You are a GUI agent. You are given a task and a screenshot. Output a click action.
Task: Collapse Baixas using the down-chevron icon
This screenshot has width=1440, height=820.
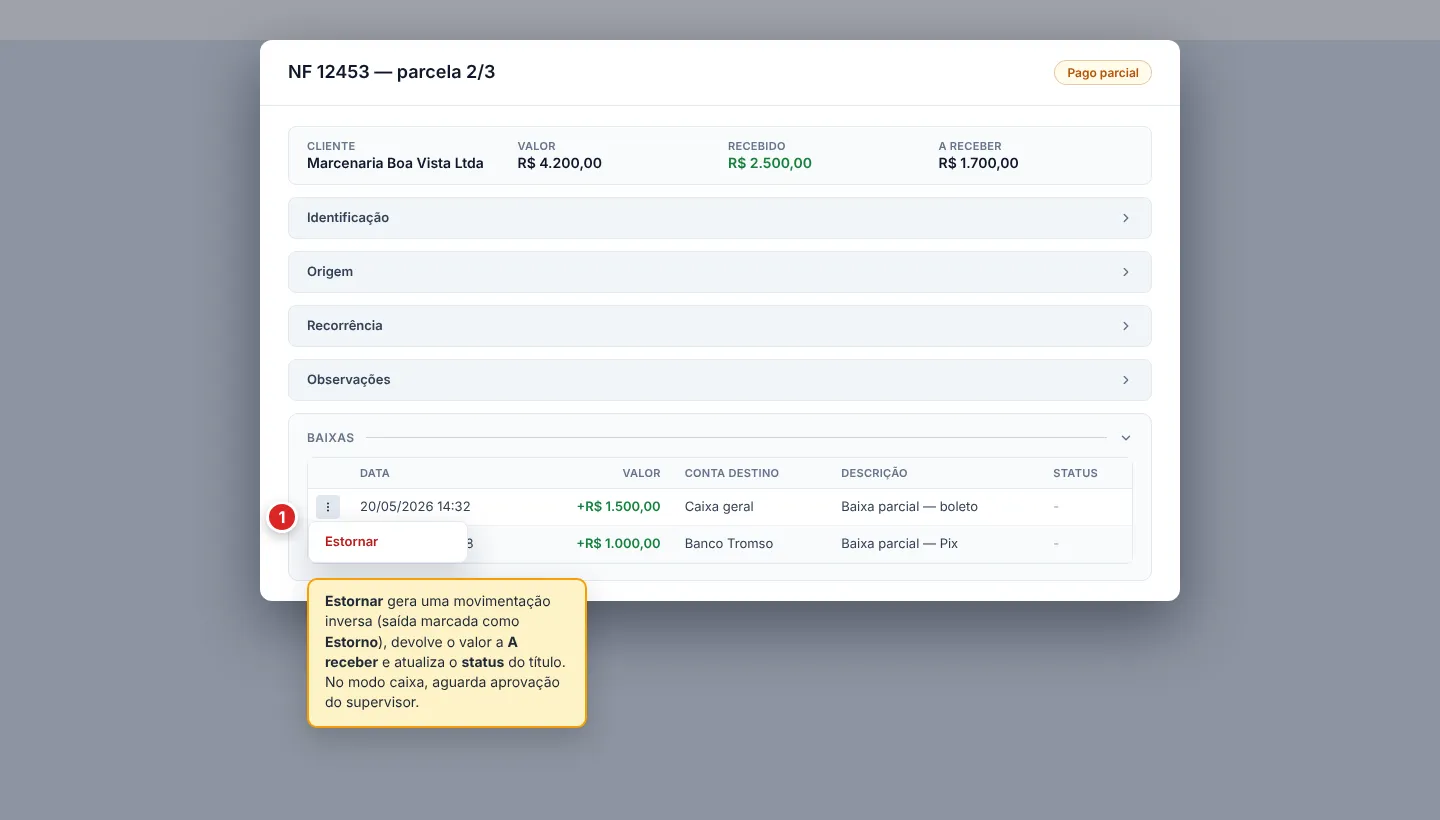click(1125, 438)
